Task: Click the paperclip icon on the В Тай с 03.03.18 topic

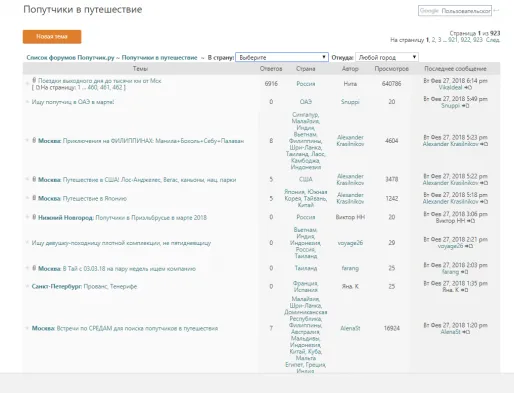Action: pos(34,268)
